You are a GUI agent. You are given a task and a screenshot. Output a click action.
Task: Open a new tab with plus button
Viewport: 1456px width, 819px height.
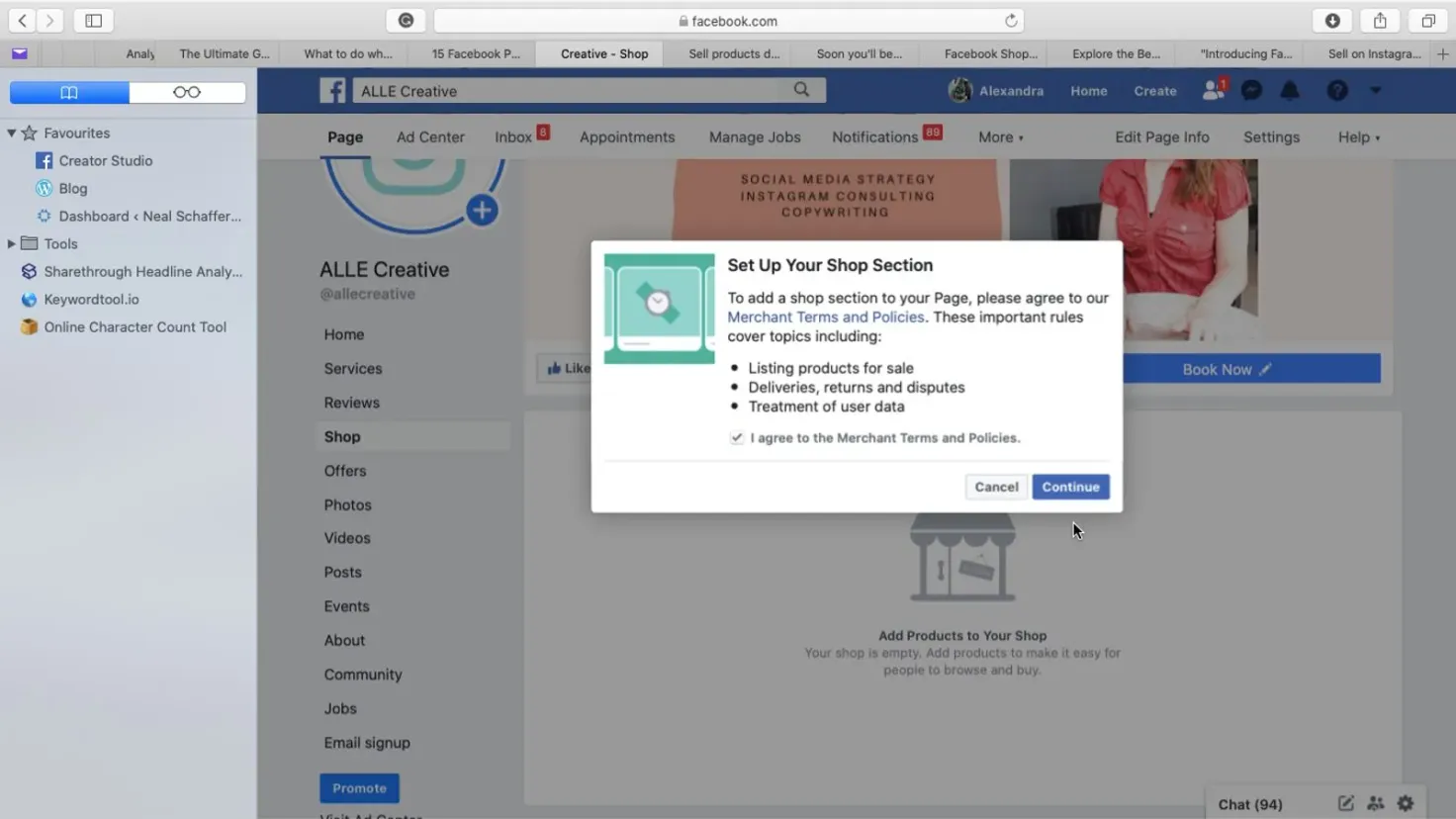pos(1442,54)
